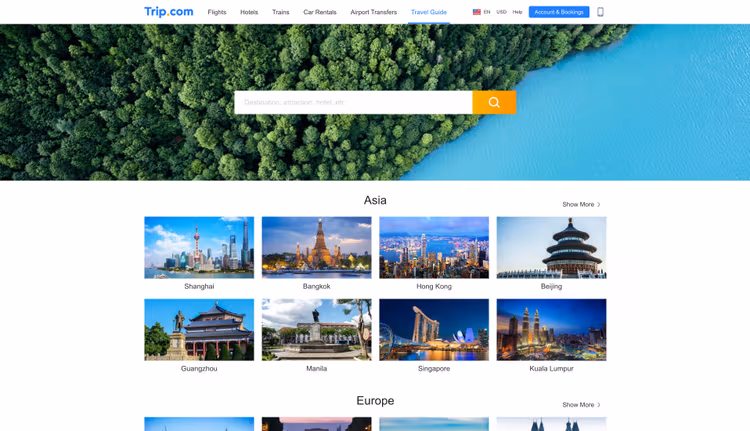Expand Europe with Show More
The height and width of the screenshot is (431, 750).
pos(581,405)
